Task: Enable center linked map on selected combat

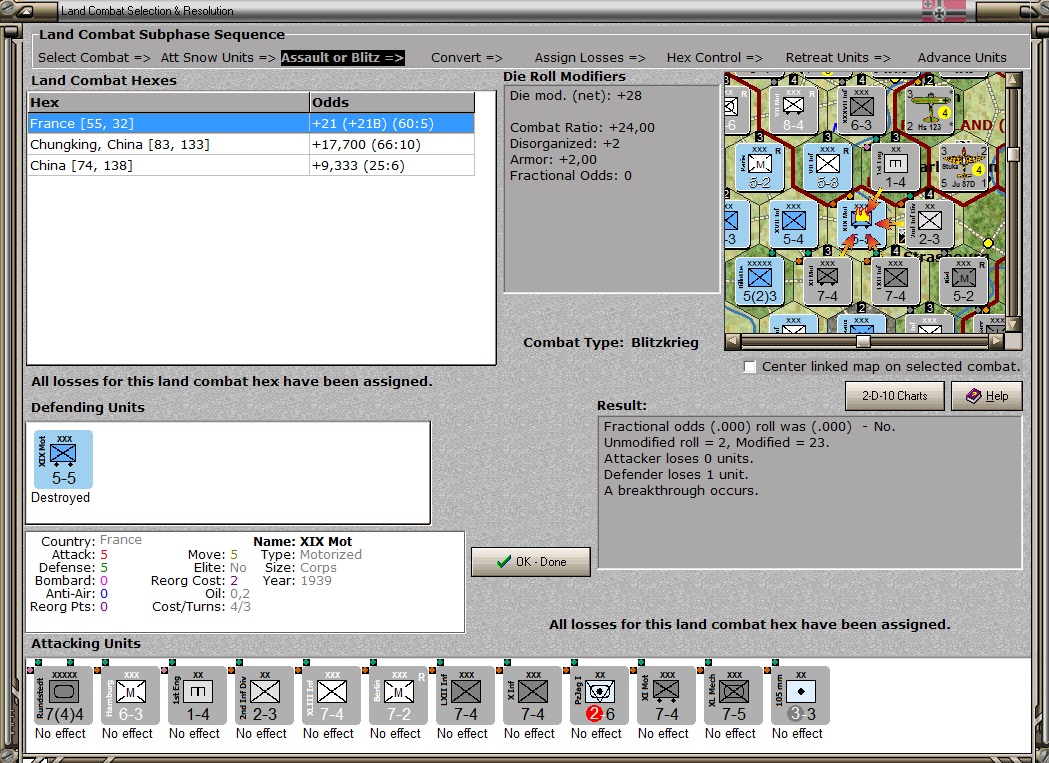Action: [x=750, y=367]
